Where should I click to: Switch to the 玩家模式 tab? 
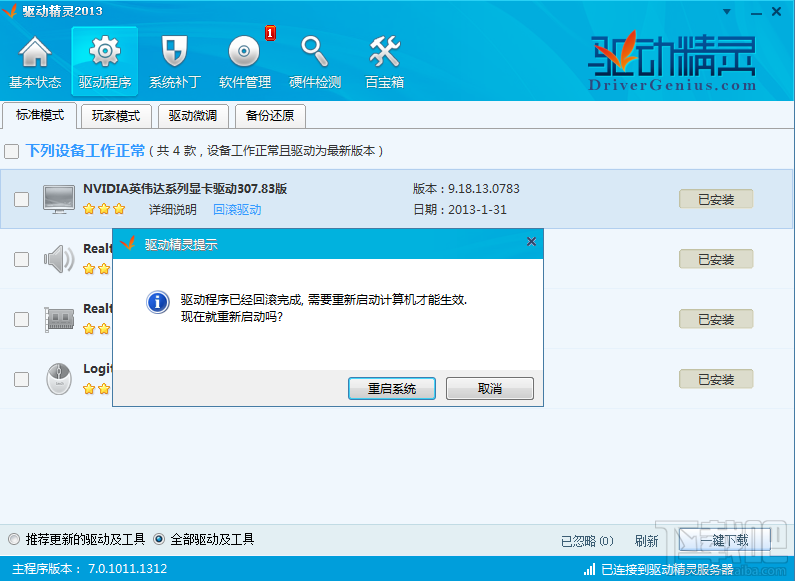point(116,116)
